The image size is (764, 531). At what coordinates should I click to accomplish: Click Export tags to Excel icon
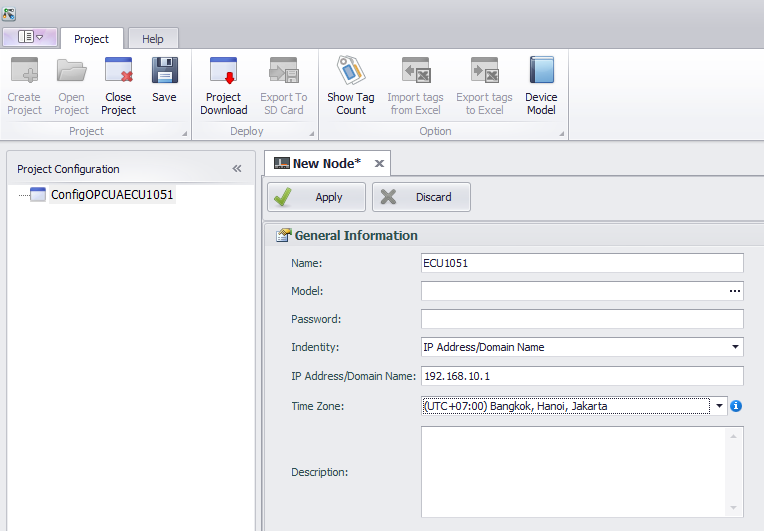click(484, 71)
